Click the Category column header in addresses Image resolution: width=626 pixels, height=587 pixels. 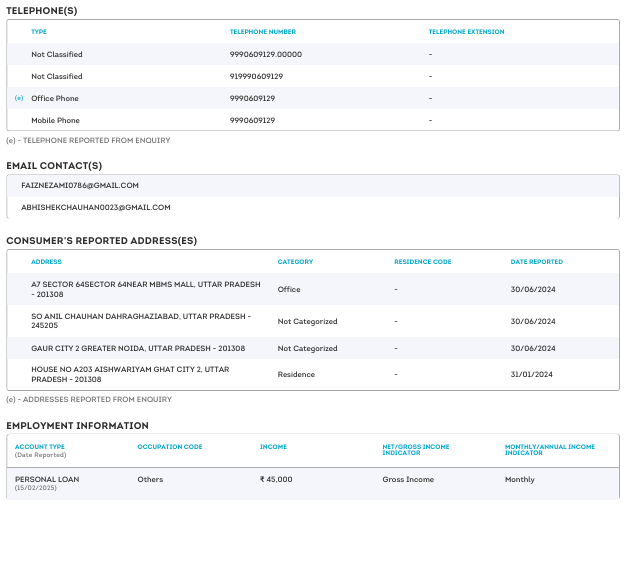tap(295, 262)
